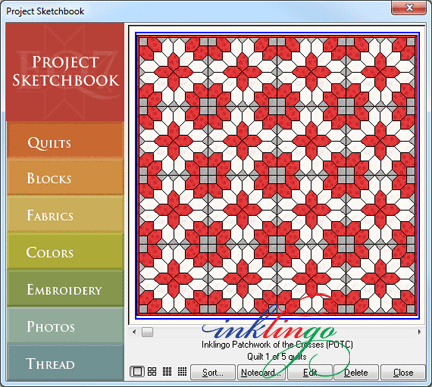Click the Close button
Image resolution: width=432 pixels, height=387 pixels.
click(403, 372)
